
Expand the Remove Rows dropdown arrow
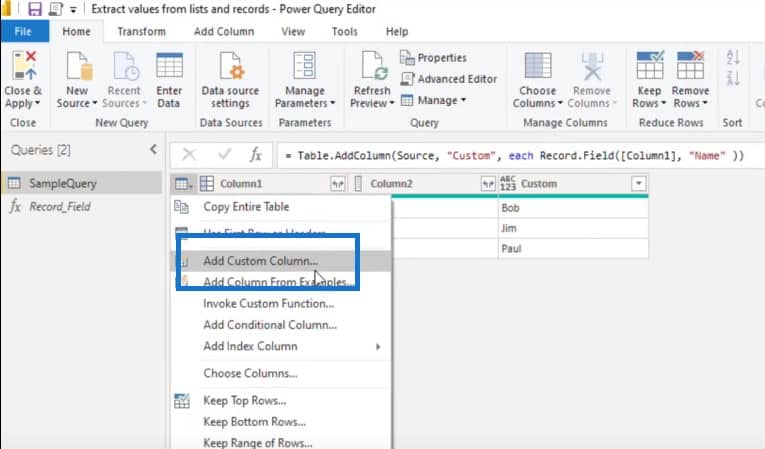tap(705, 103)
